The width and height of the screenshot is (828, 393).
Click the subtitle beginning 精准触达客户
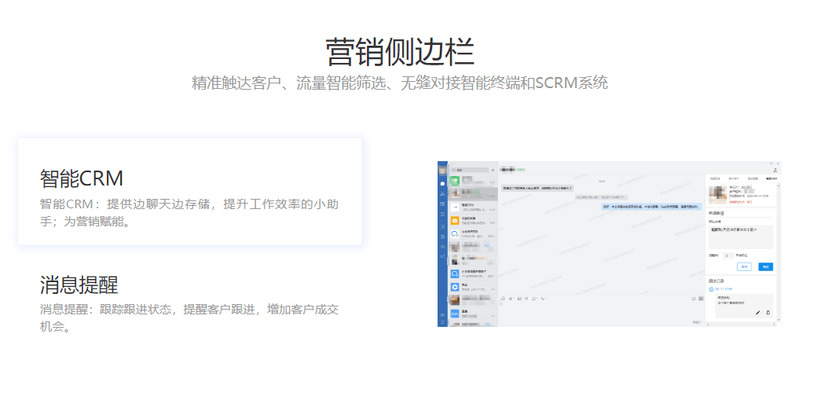(400, 83)
